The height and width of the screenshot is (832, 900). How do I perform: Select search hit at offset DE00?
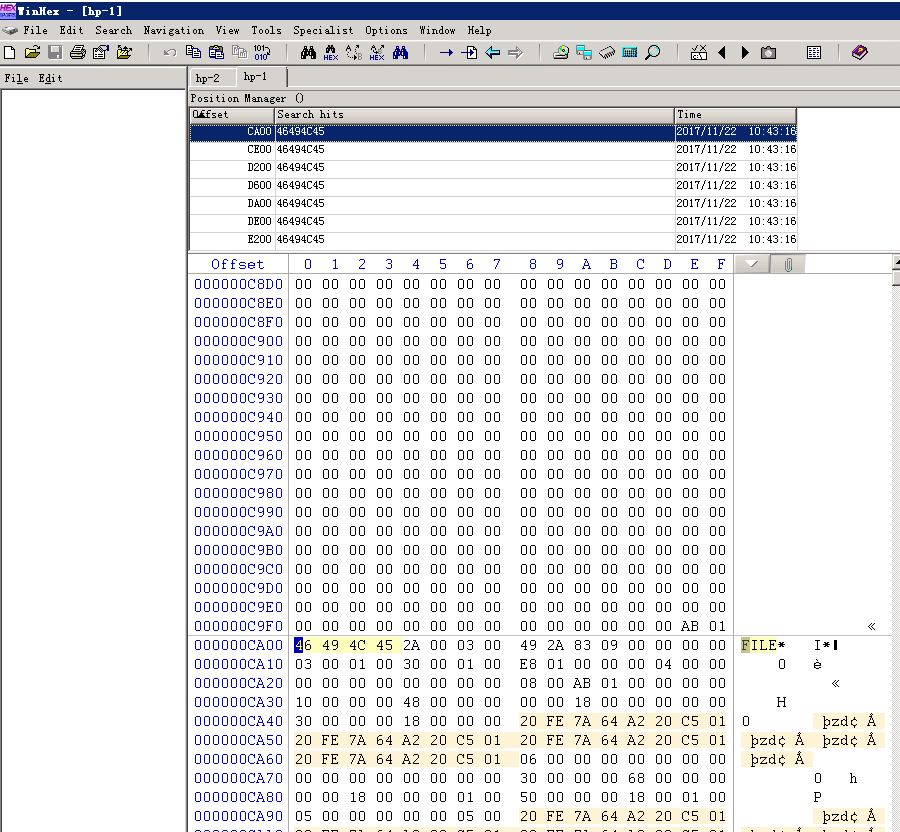493,221
